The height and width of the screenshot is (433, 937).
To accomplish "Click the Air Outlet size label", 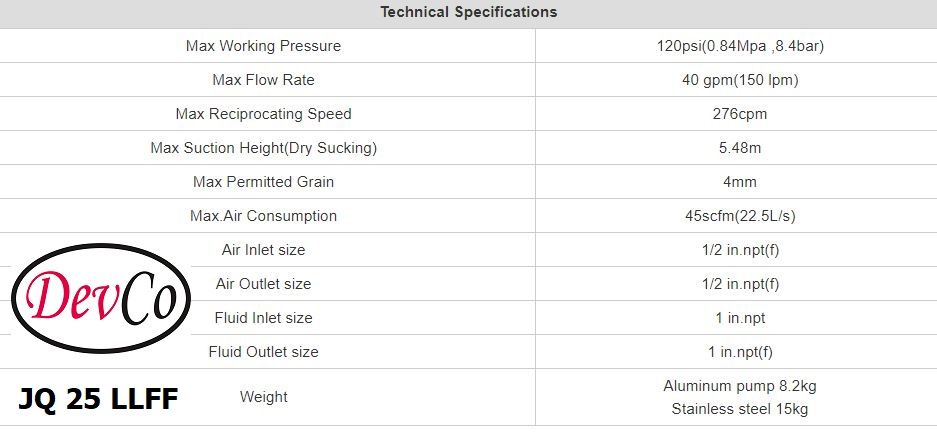I will click(263, 284).
